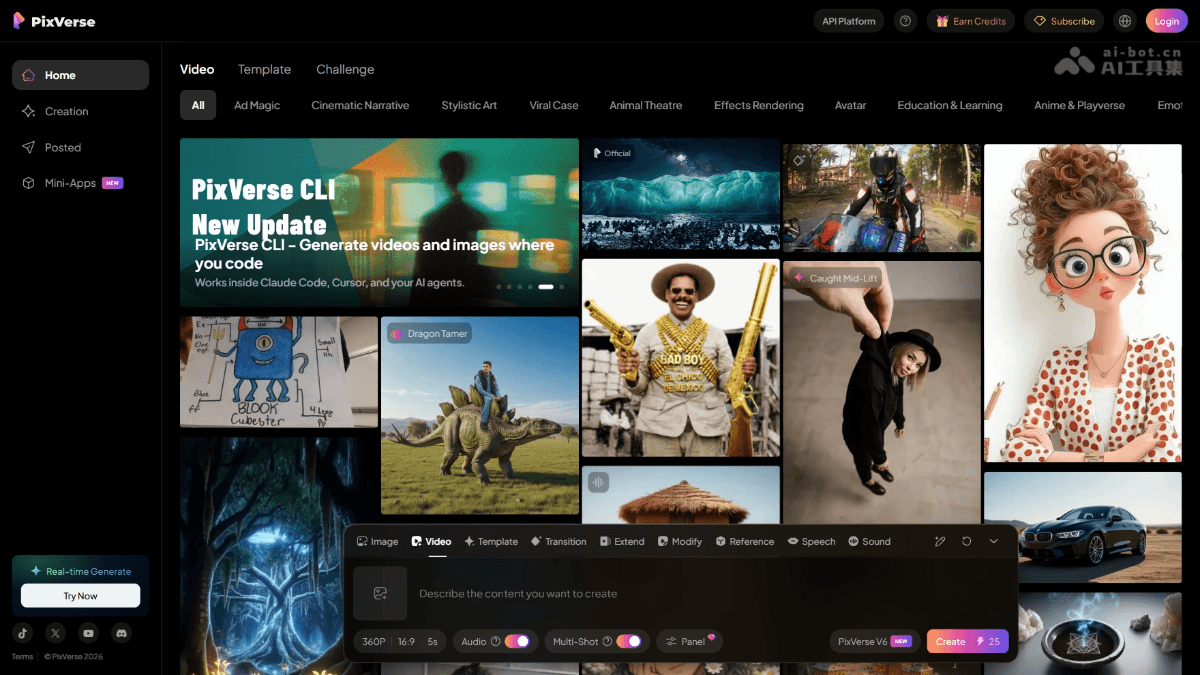Switch to the top Template tab beside Challenge
The height and width of the screenshot is (675, 1200).
click(264, 69)
